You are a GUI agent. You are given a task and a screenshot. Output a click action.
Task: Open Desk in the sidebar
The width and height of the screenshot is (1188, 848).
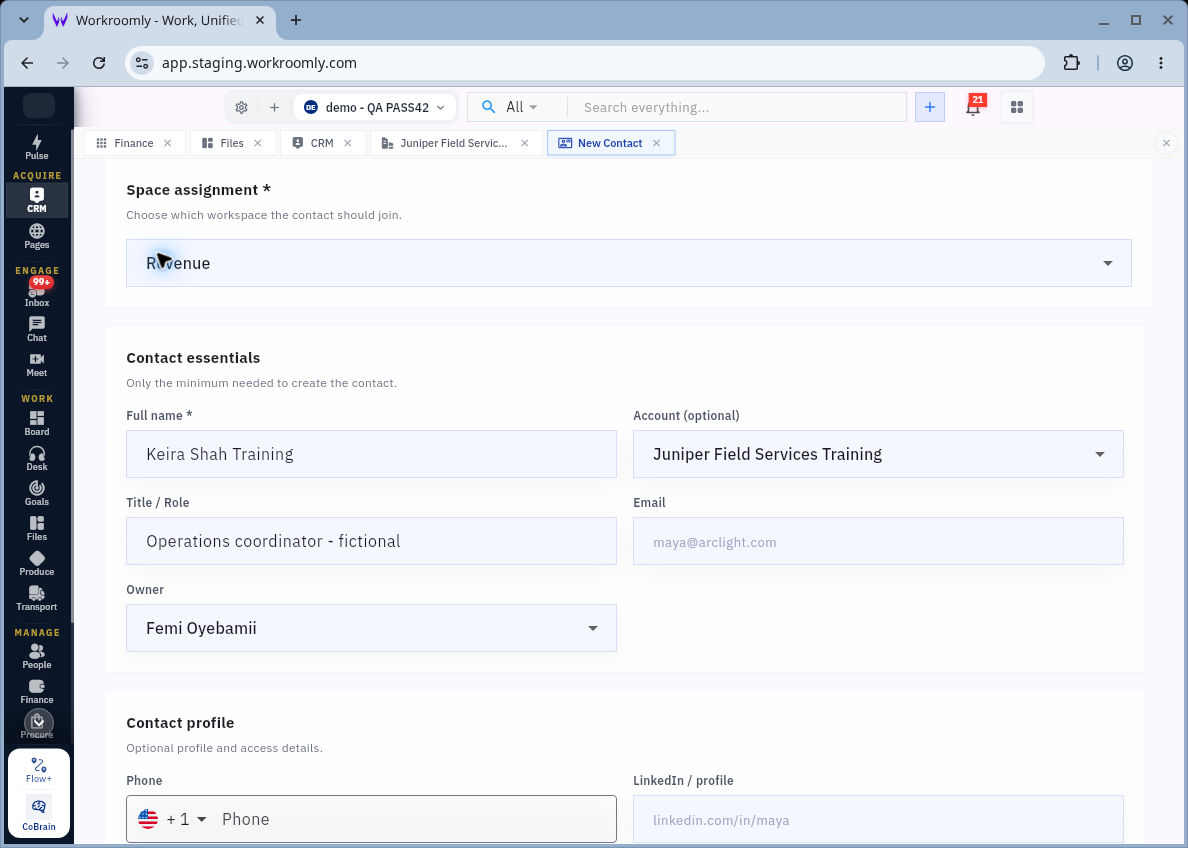36,458
